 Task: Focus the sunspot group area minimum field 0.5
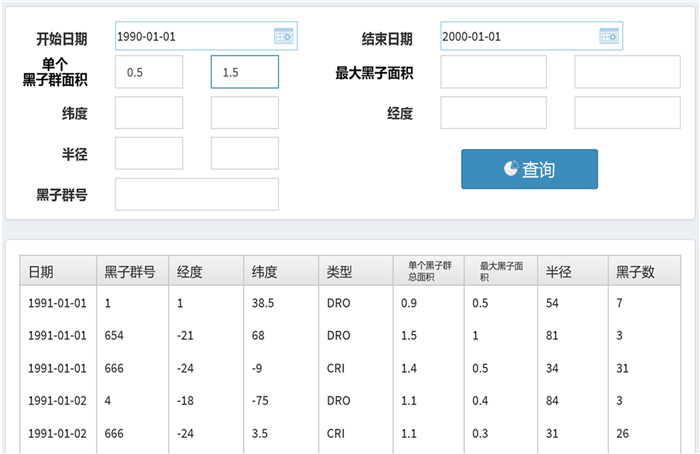[149, 72]
